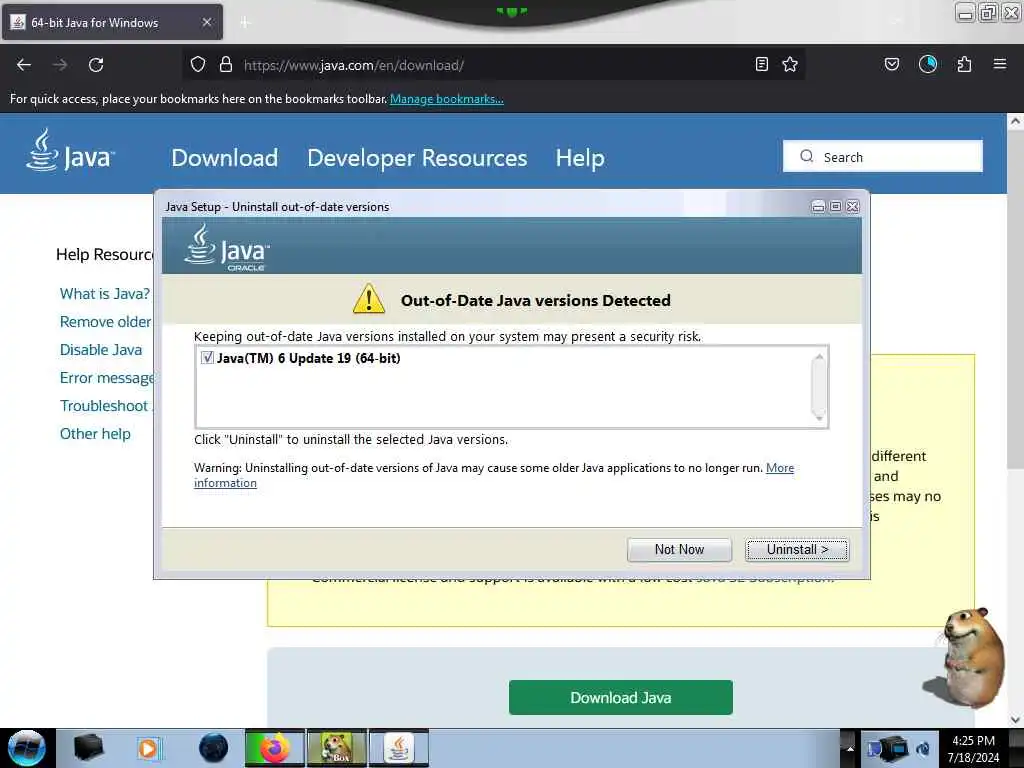1024x768 pixels.
Task: Open the Pocket save icon
Action: click(x=891, y=64)
